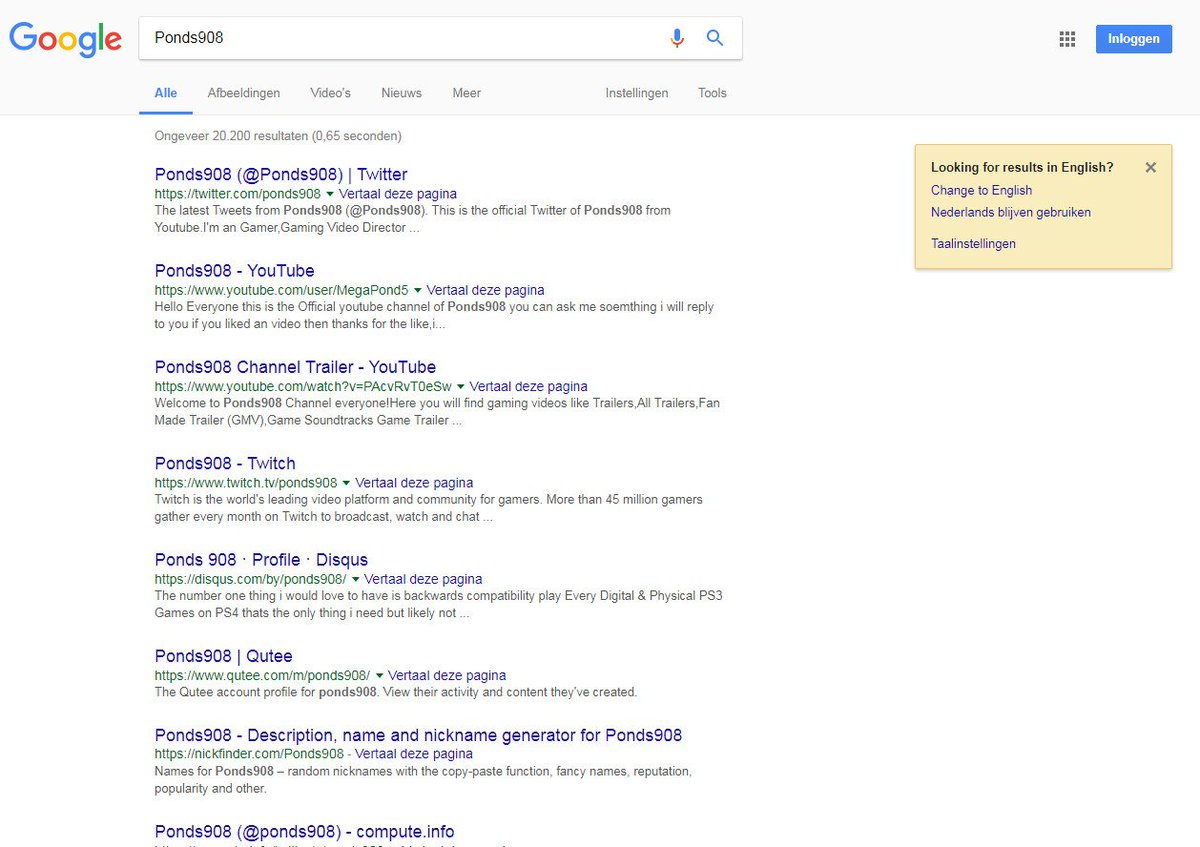Image resolution: width=1200 pixels, height=847 pixels.
Task: Open Ponds908 - YouTube result
Action: click(234, 271)
